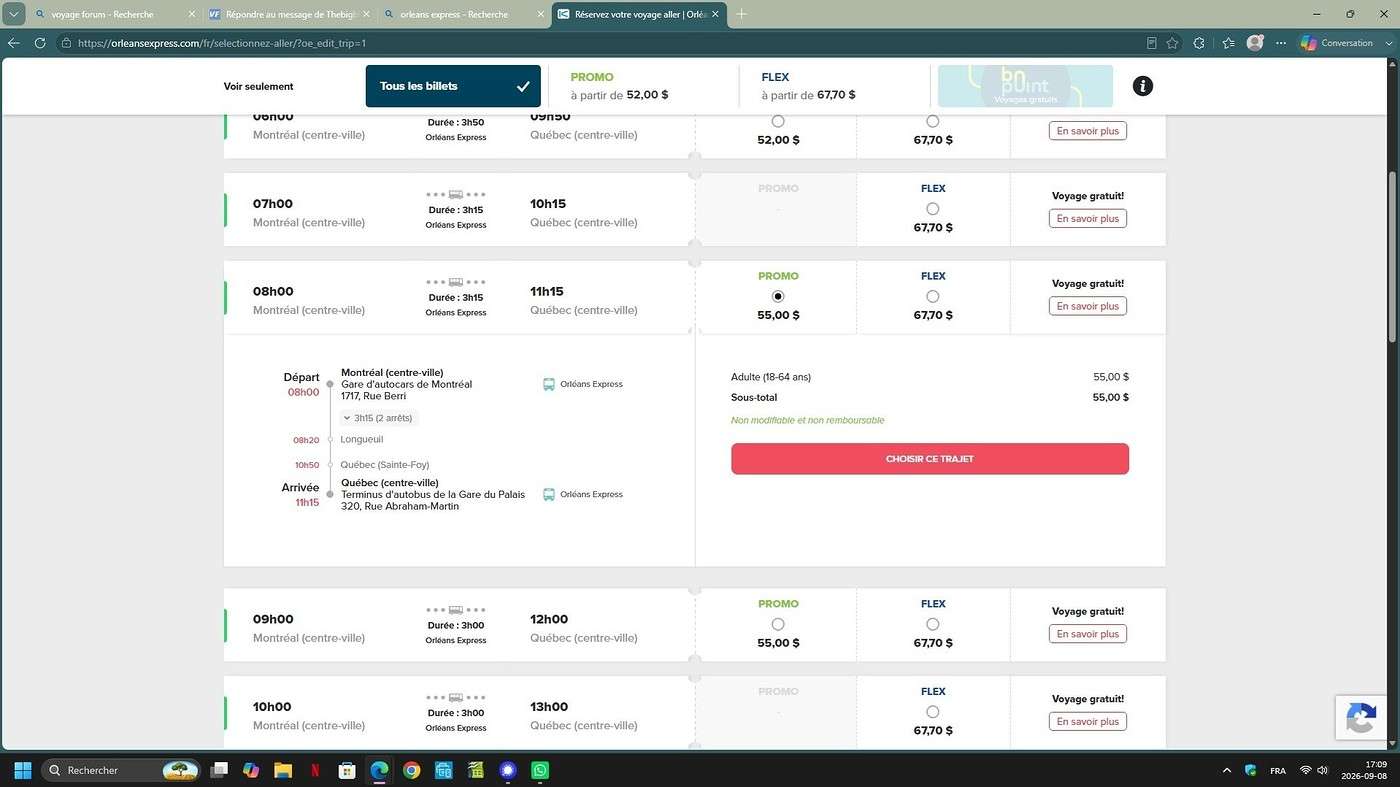Launch WhatsApp from the taskbar

click(x=540, y=770)
